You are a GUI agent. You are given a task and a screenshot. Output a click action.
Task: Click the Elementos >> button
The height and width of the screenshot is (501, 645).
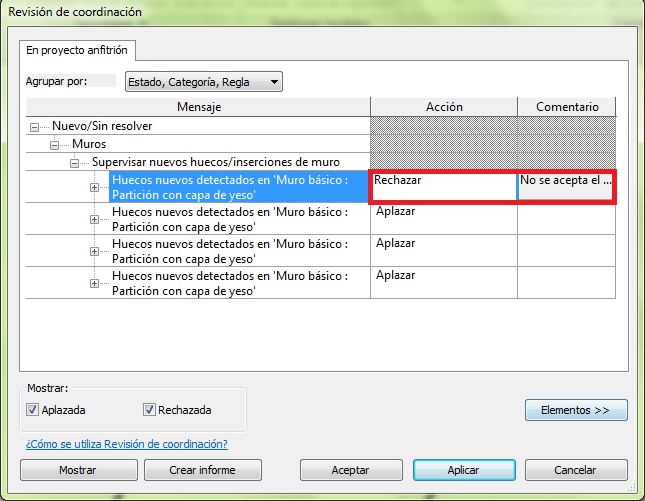coord(576,410)
